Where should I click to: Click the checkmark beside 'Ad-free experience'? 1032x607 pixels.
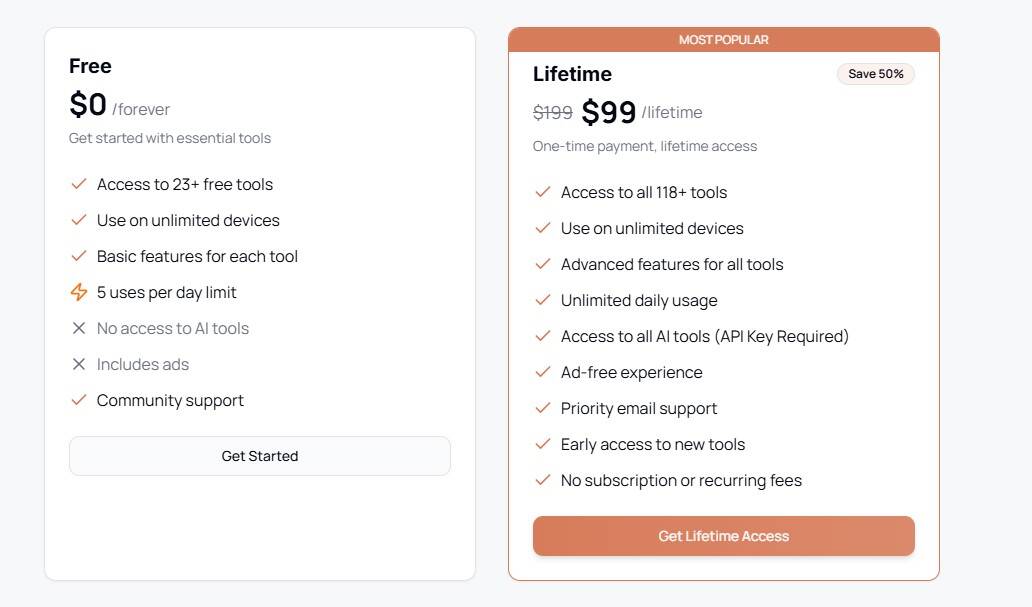click(x=544, y=372)
